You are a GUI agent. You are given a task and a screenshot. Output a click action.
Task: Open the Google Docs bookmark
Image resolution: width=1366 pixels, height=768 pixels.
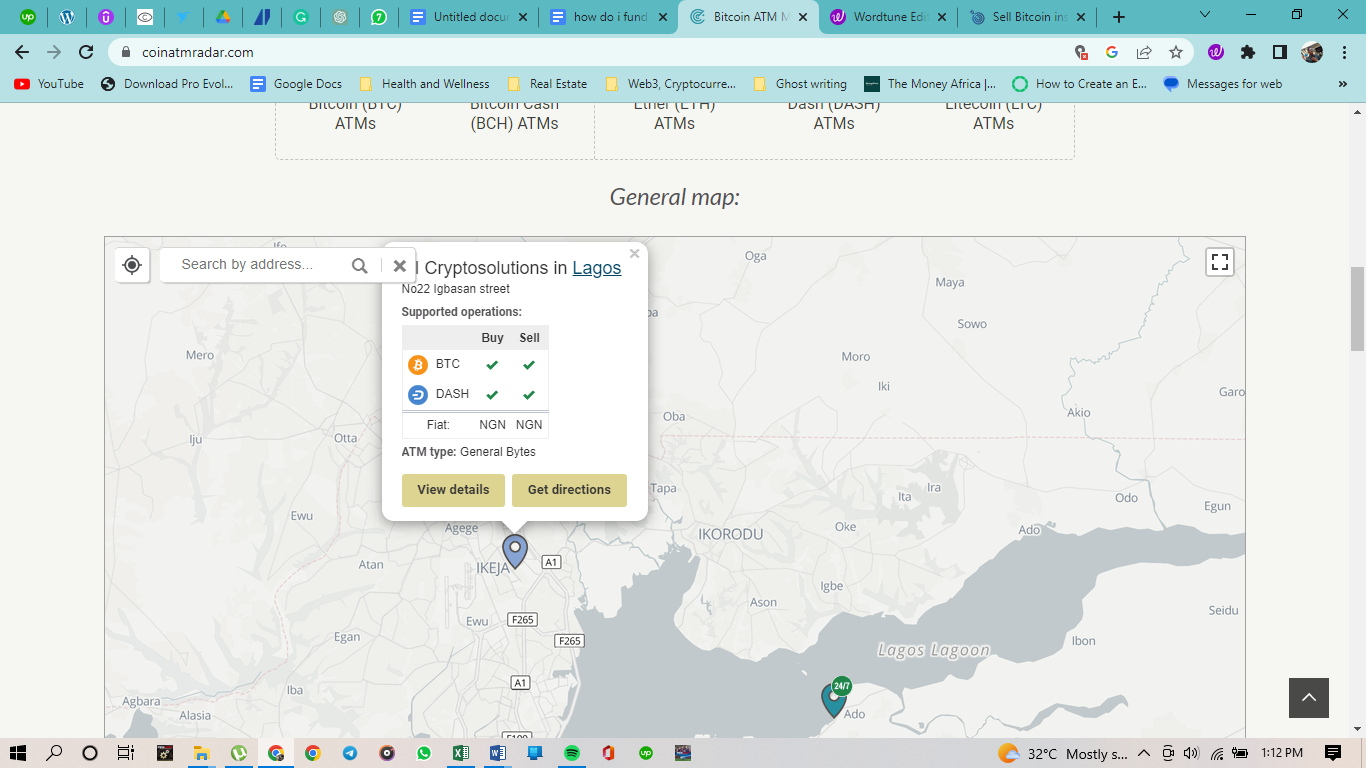click(296, 84)
